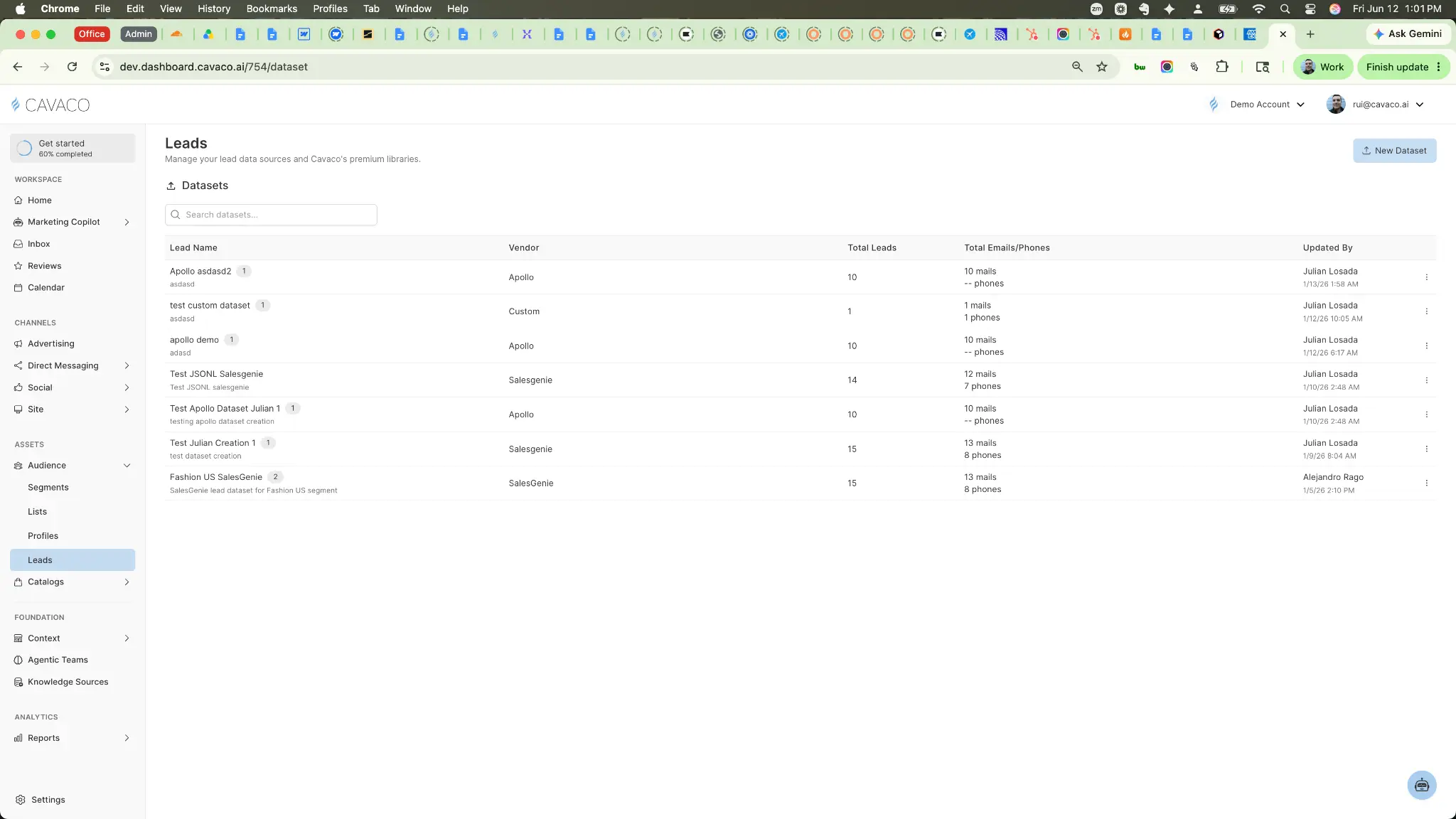This screenshot has width=1456, height=819.
Task: Click the browser zoom magnifier icon
Action: 1077,67
